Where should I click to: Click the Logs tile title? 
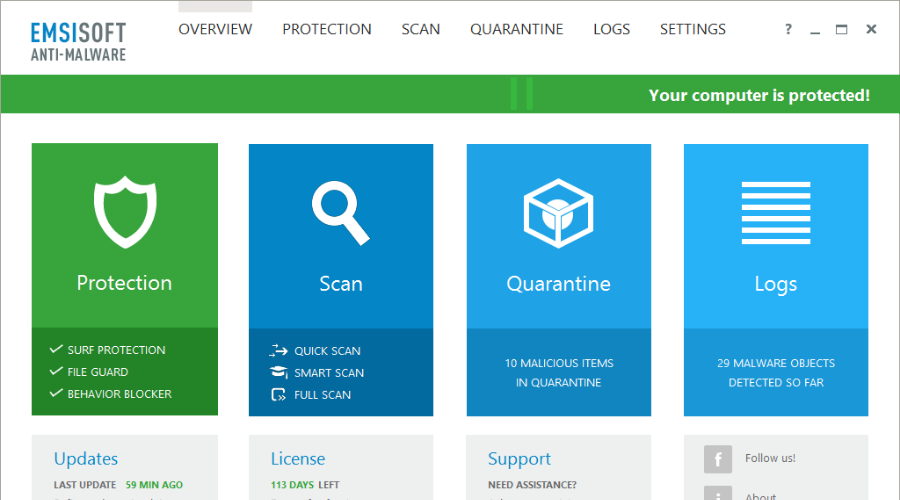(x=775, y=285)
